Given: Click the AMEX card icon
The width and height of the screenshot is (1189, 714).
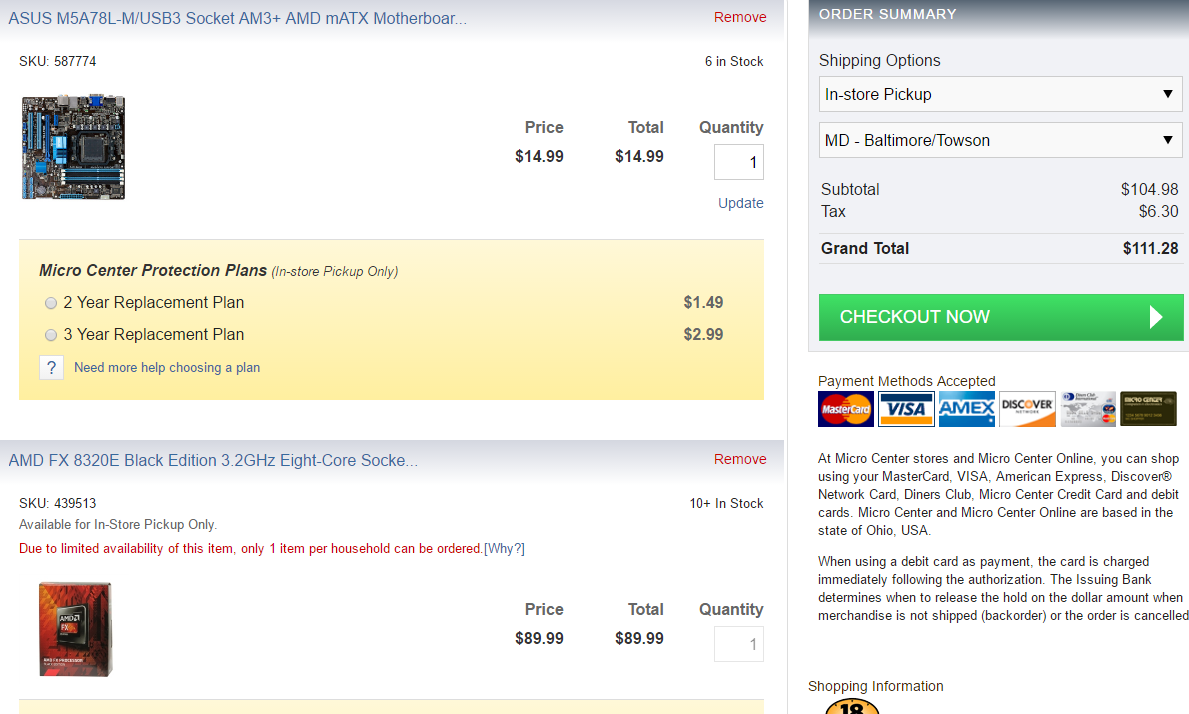Looking at the screenshot, I should (967, 409).
